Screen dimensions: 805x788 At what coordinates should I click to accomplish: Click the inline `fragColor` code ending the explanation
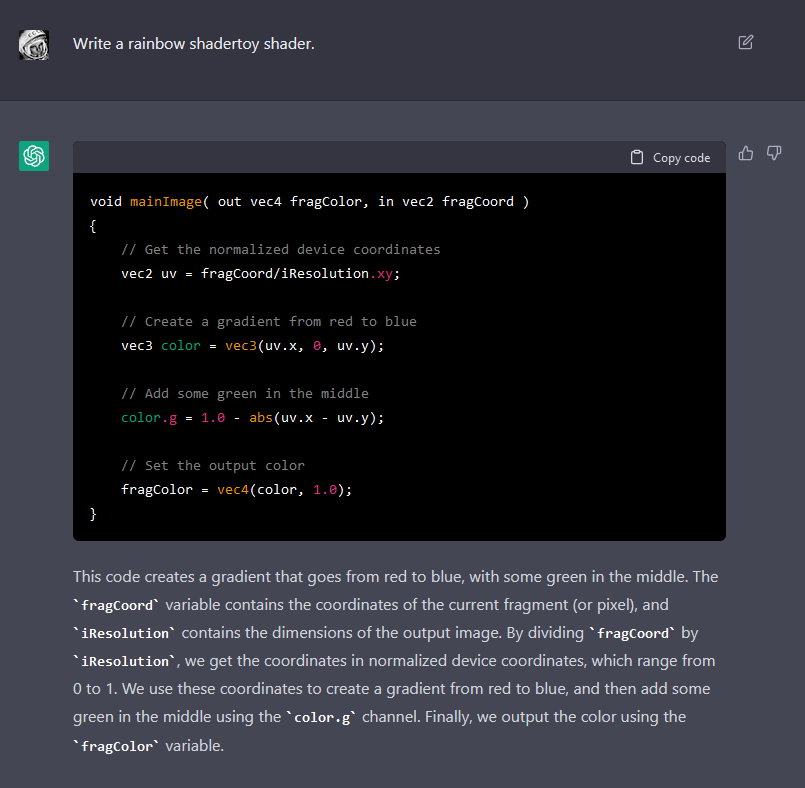click(116, 746)
